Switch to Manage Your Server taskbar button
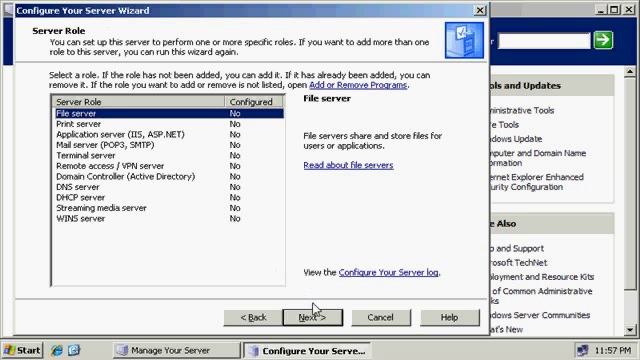 click(176, 350)
